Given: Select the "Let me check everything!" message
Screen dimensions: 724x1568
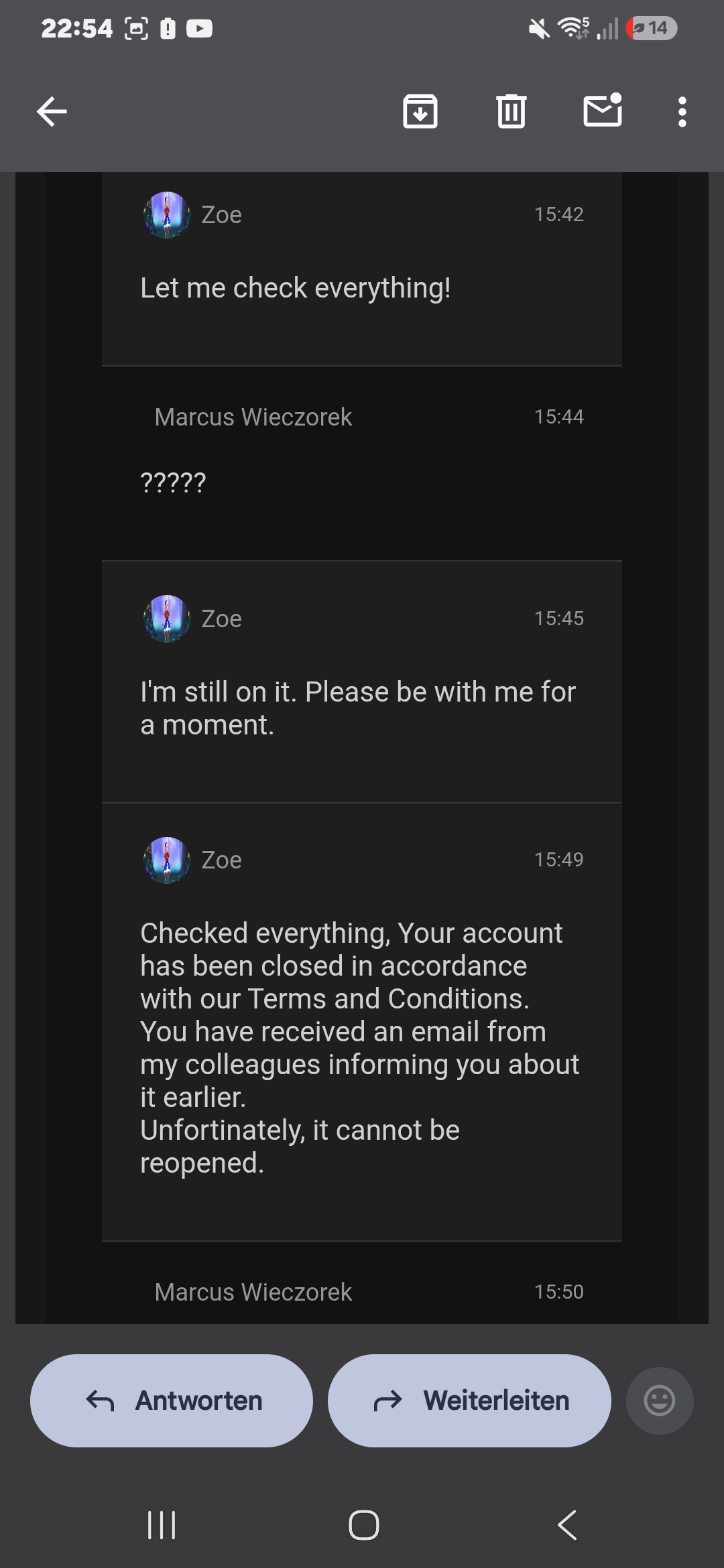Looking at the screenshot, I should pyautogui.click(x=296, y=288).
